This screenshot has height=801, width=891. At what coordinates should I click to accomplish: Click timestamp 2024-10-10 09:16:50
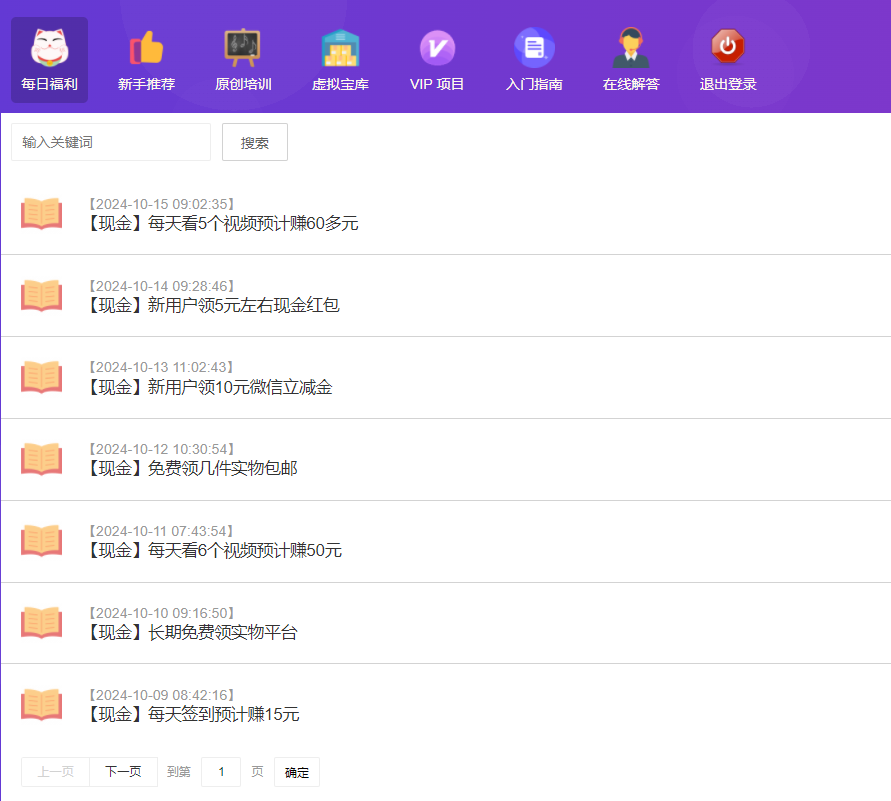pyautogui.click(x=162, y=613)
